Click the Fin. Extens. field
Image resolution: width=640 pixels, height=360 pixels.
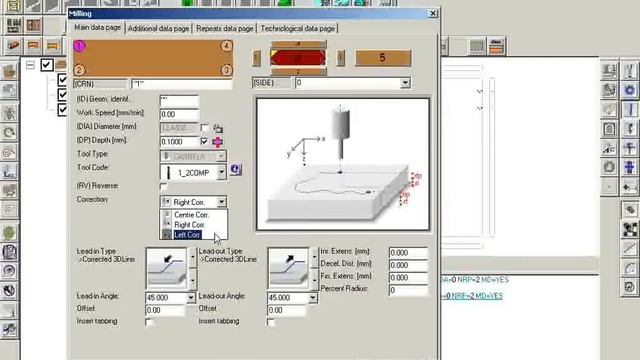click(408, 278)
